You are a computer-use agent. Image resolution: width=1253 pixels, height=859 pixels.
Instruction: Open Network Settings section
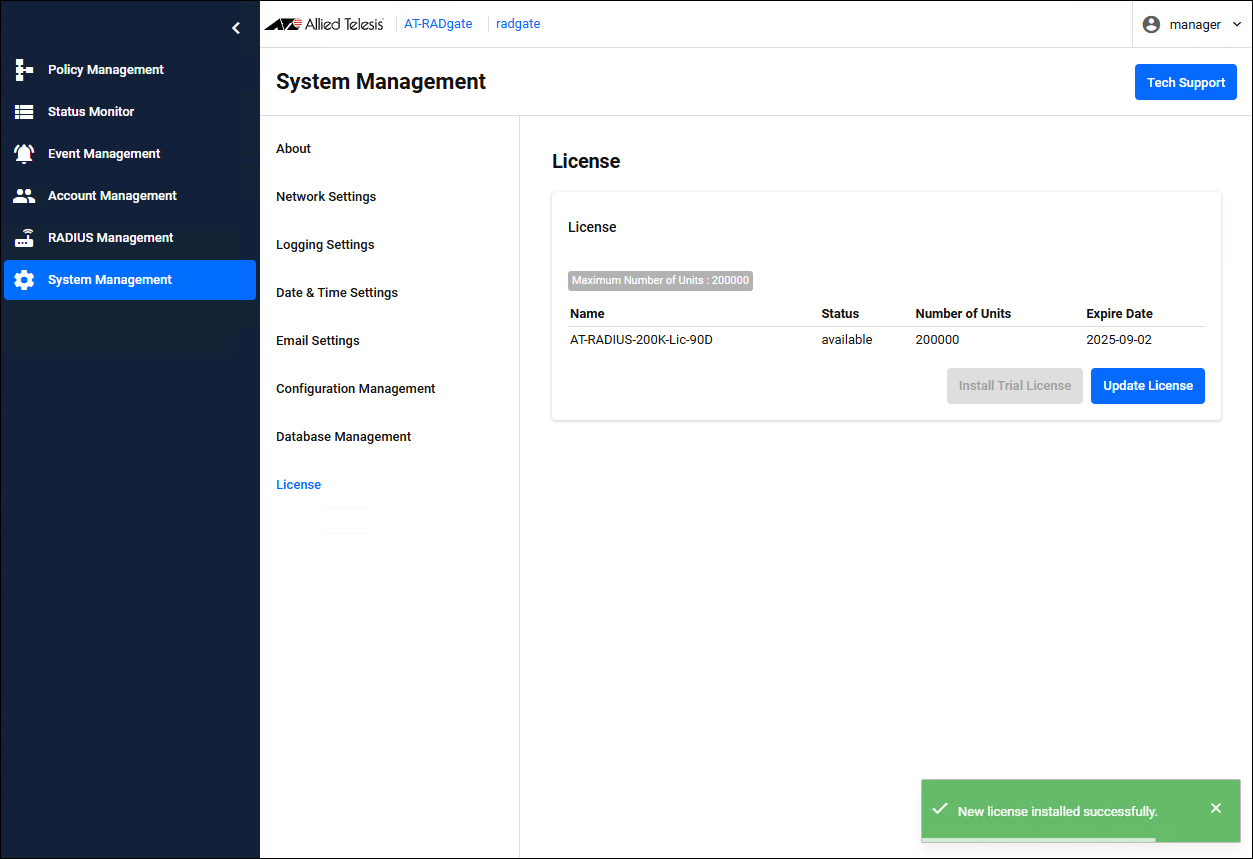coord(326,197)
